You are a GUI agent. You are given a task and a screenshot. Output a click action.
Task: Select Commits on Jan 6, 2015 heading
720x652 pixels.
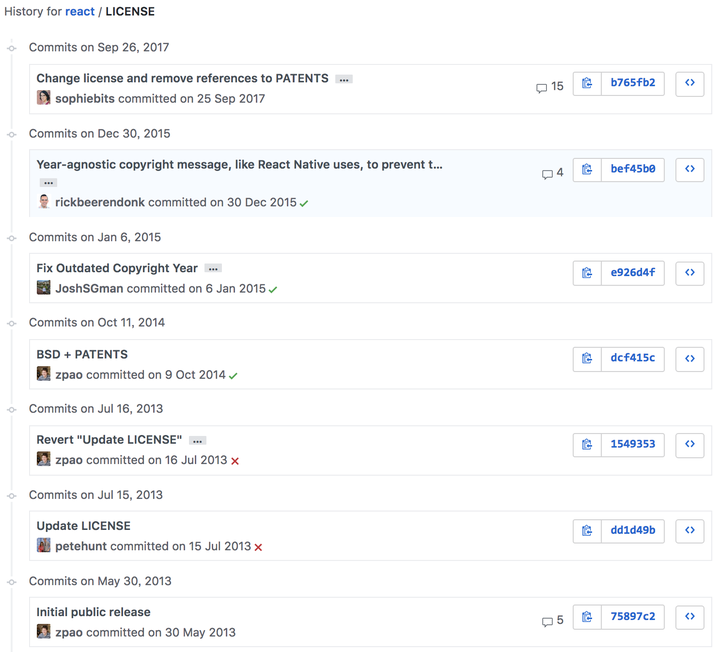click(x=95, y=237)
